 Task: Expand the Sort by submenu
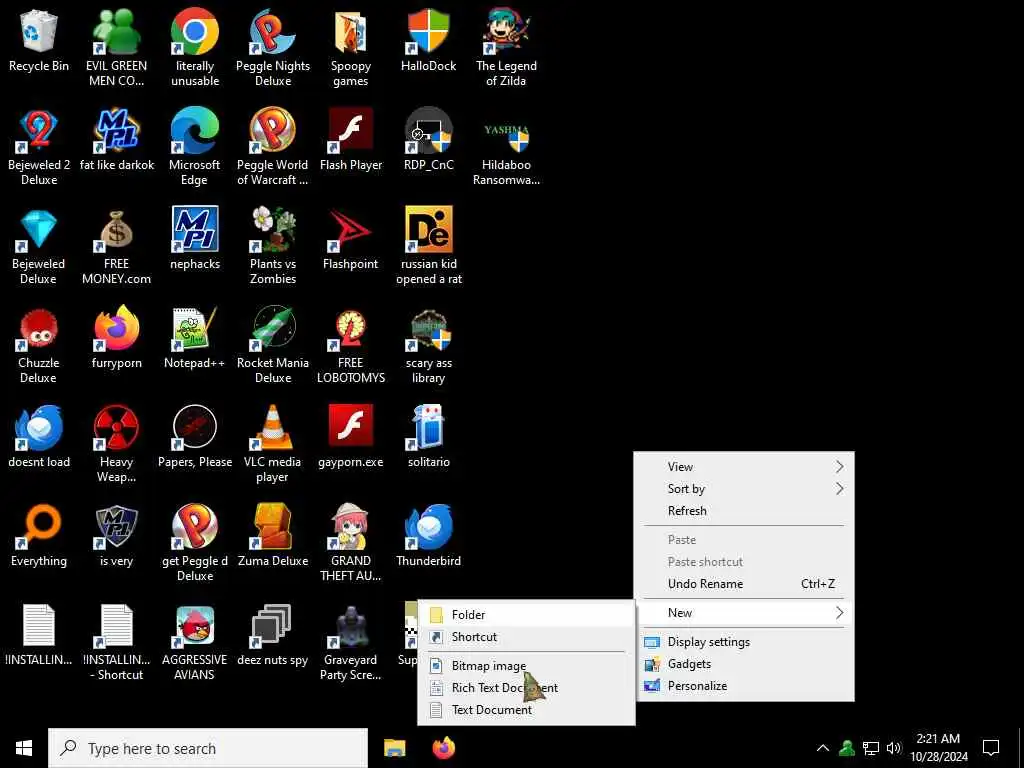point(744,488)
